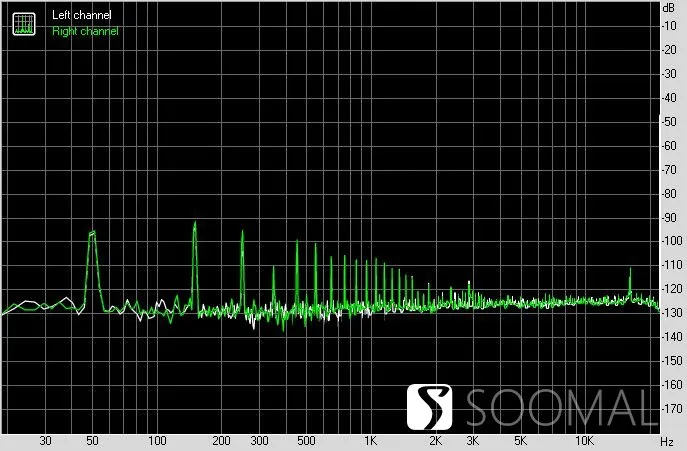The image size is (687, 451).
Task: Click the "500" frequency axis label
Action: point(306,440)
